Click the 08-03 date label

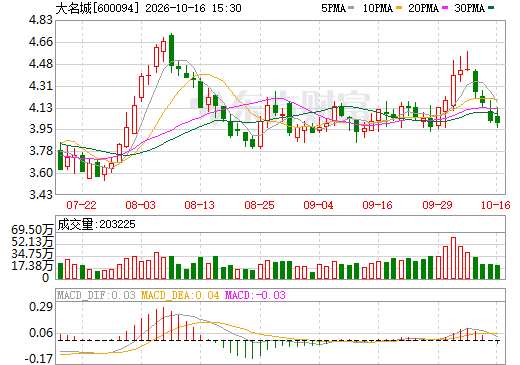click(x=140, y=205)
